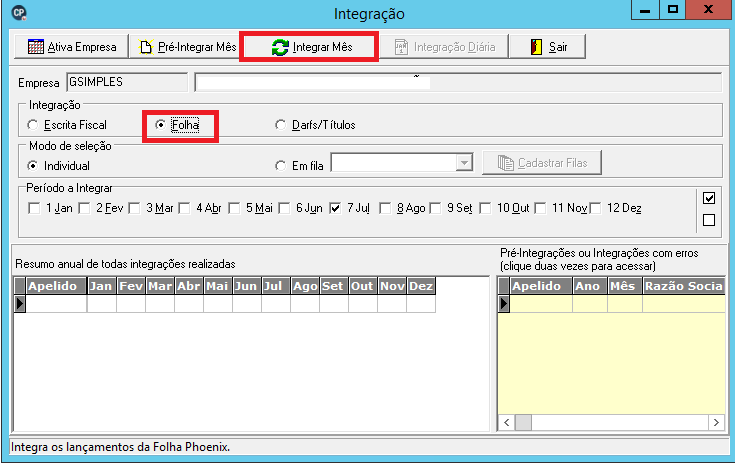The image size is (735, 464).
Task: Click the checked select-all-months box
Action: pos(709,198)
